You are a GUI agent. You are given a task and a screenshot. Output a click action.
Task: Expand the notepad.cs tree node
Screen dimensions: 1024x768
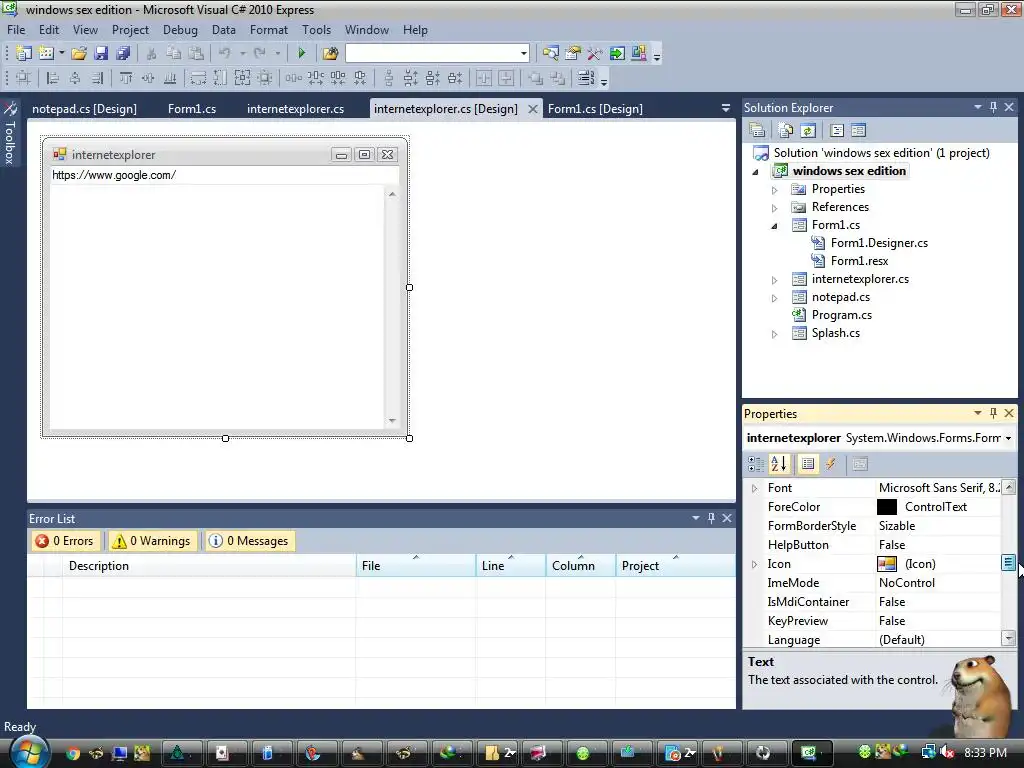point(775,298)
